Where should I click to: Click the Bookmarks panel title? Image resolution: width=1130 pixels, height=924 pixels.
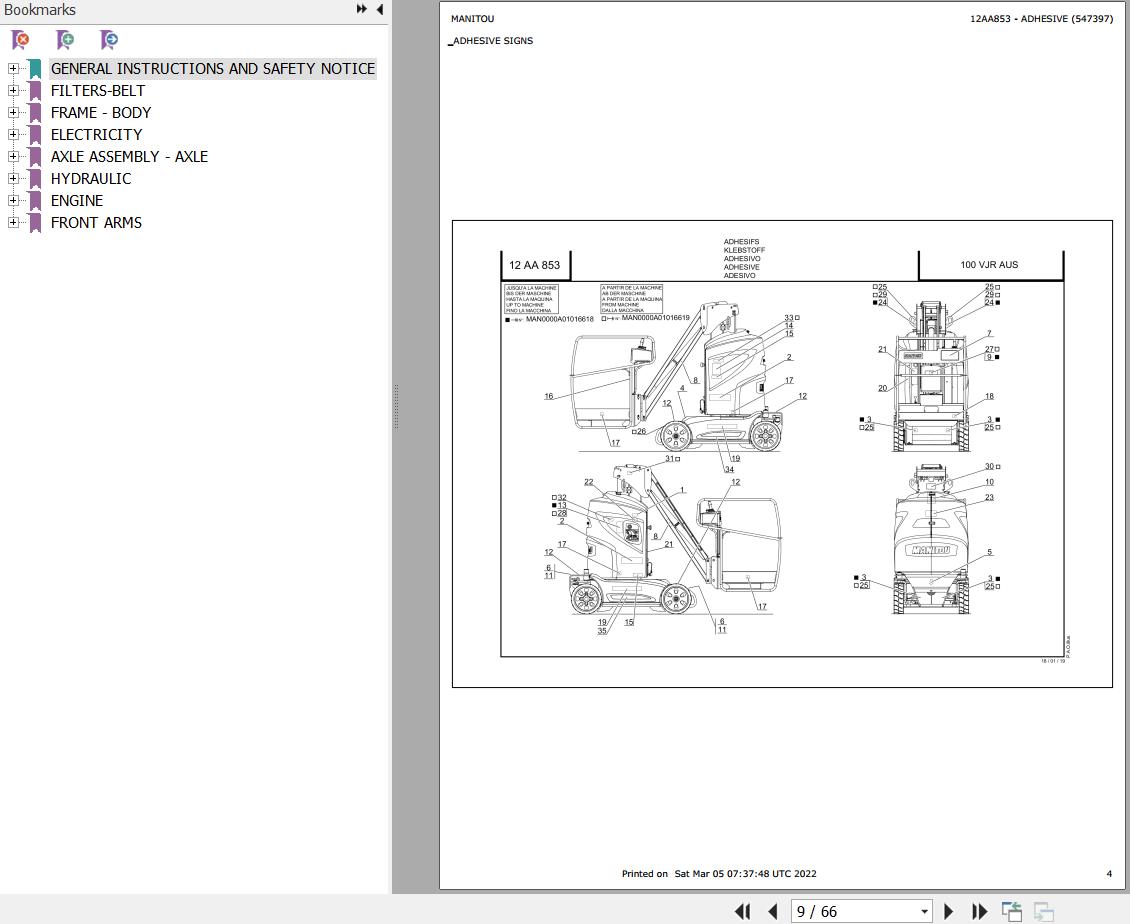40,10
